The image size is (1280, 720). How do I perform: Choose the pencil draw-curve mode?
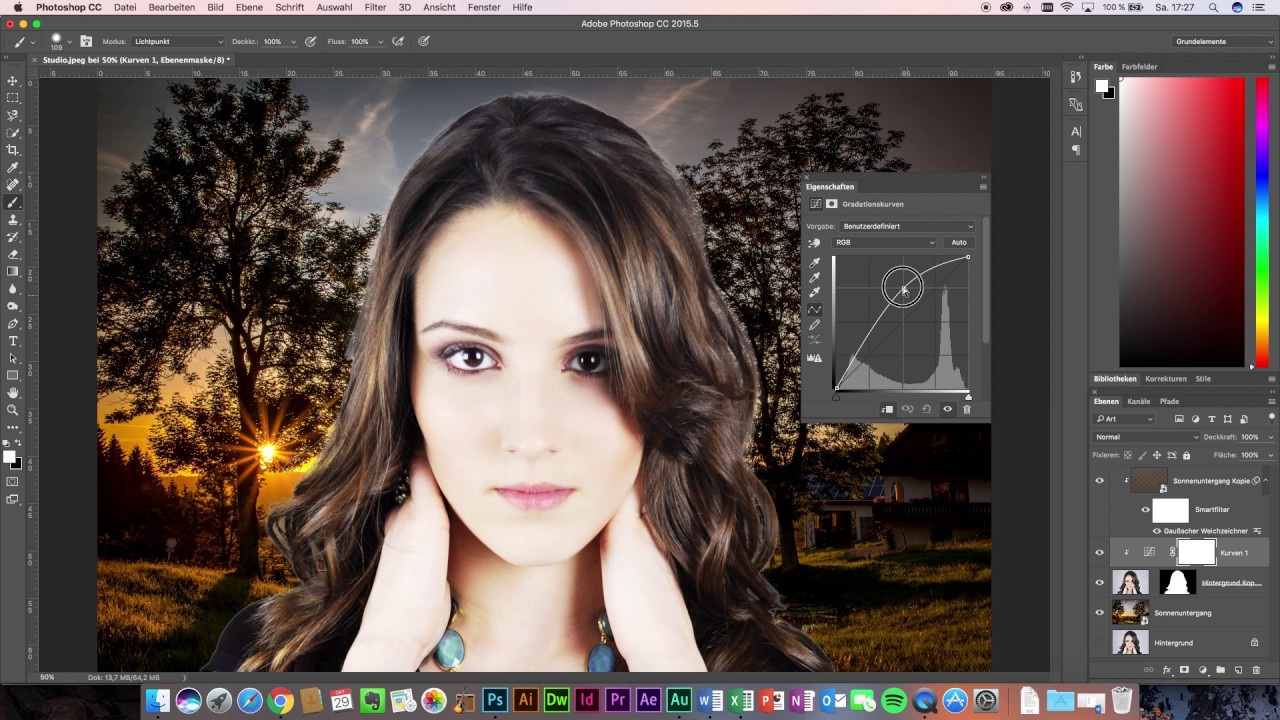pos(814,325)
